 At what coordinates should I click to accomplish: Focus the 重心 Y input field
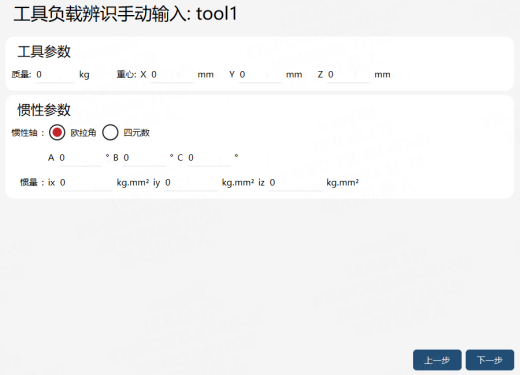(260, 75)
